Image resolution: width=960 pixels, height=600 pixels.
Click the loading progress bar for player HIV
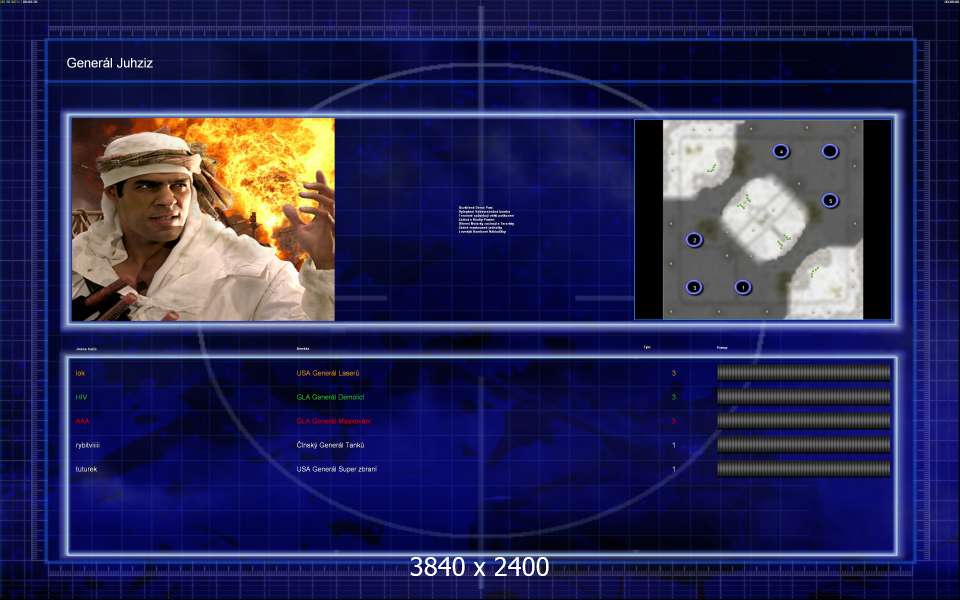(x=803, y=396)
